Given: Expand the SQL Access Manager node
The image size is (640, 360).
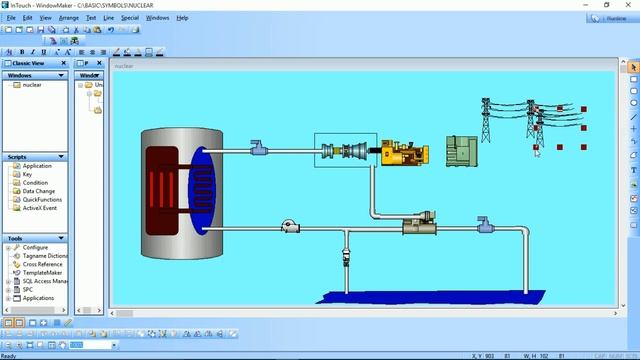Looking at the screenshot, I should pos(8,282).
